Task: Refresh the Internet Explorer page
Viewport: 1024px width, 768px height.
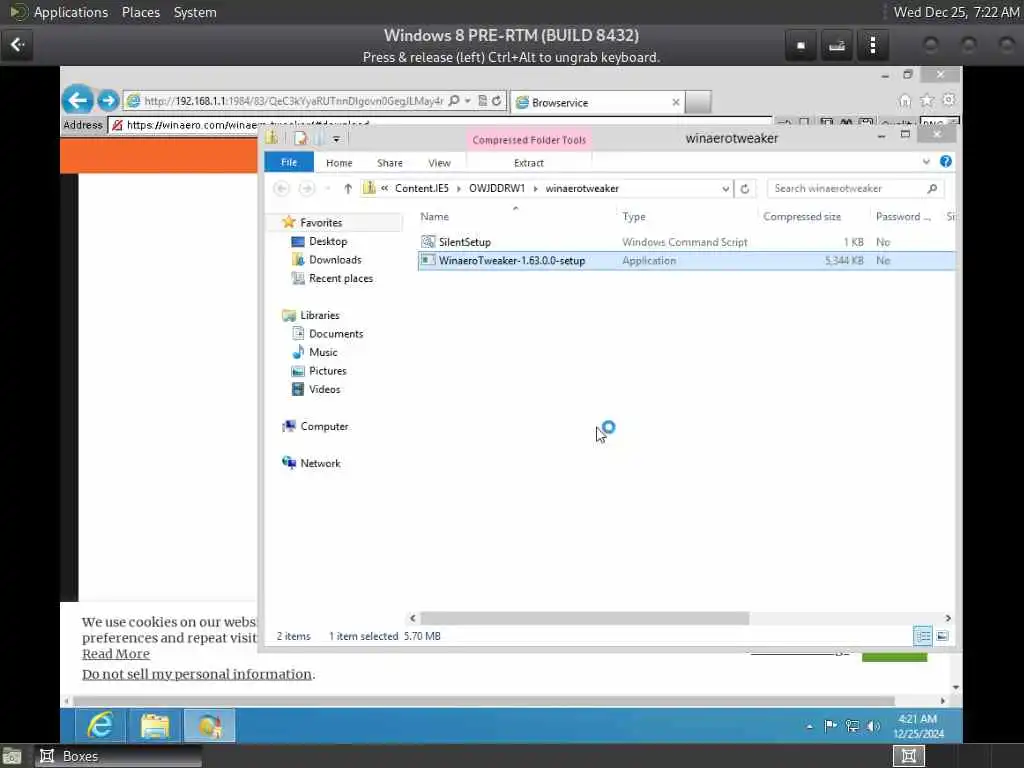Action: (x=496, y=101)
